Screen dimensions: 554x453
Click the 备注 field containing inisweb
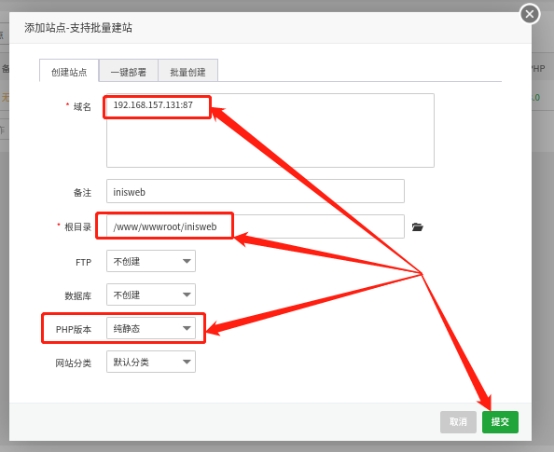pos(255,192)
